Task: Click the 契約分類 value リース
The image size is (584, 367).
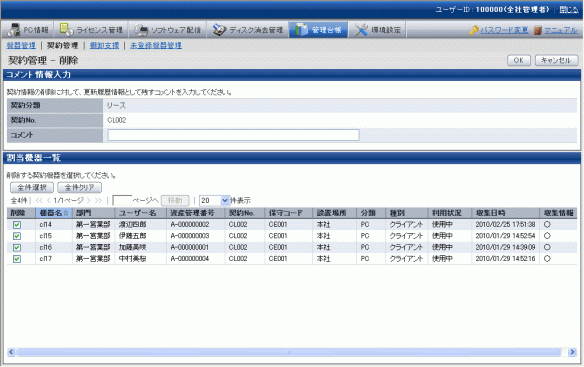Action: (116, 106)
